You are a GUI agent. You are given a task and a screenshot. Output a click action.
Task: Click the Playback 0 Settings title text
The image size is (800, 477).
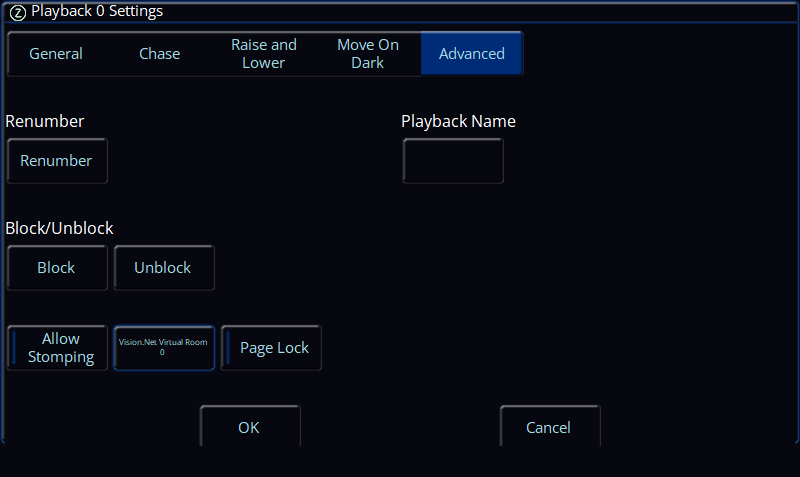[x=97, y=11]
